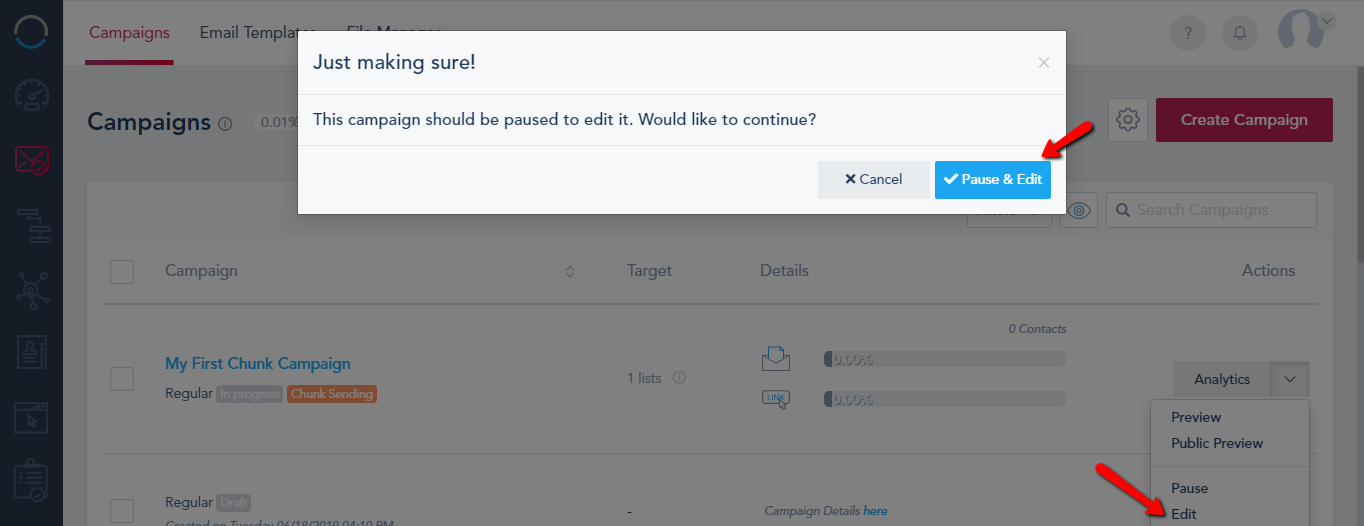
Task: Click the opened-emails progress bar
Action: click(x=944, y=358)
